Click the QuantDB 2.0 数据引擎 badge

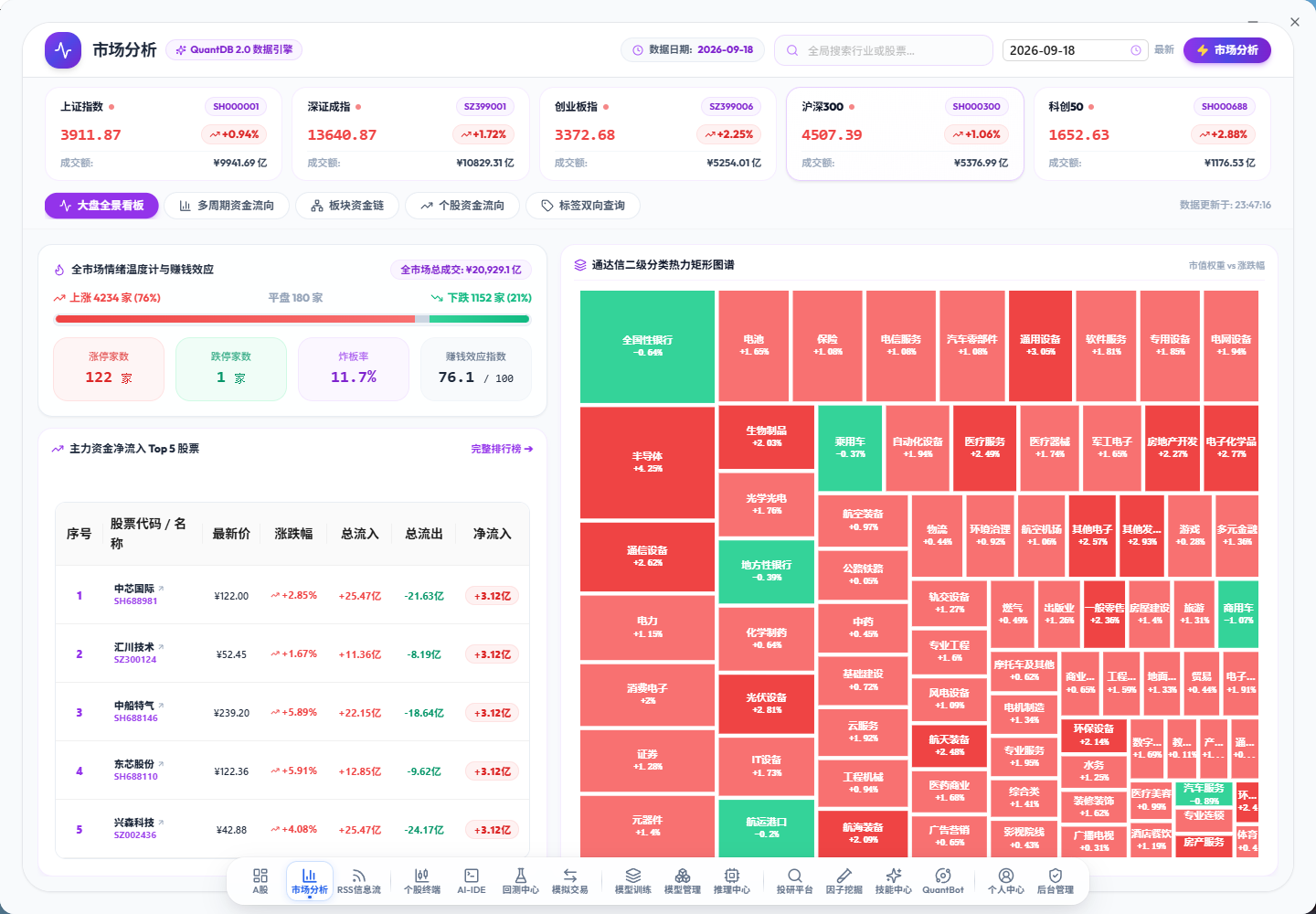pyautogui.click(x=234, y=50)
